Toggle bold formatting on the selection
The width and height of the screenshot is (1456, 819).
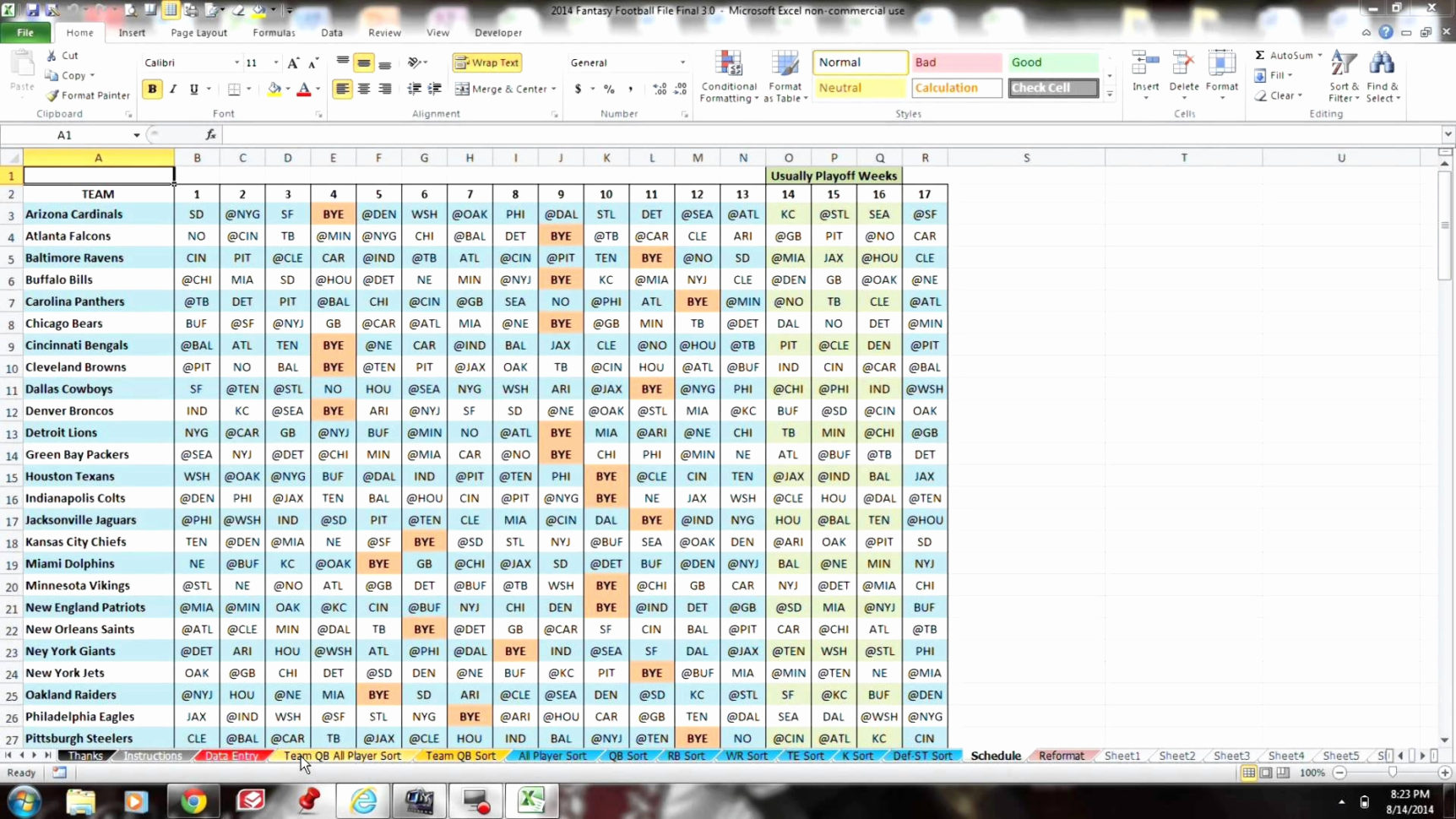pos(151,88)
